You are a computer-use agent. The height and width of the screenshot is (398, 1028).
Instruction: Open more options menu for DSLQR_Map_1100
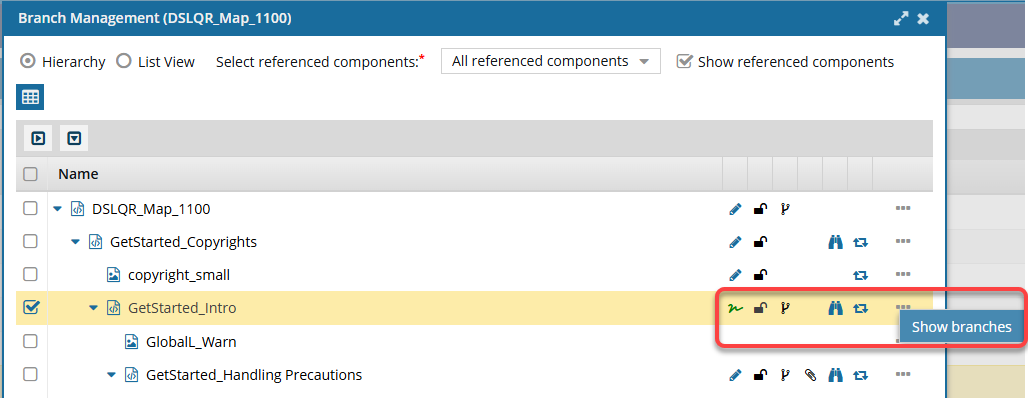(903, 209)
